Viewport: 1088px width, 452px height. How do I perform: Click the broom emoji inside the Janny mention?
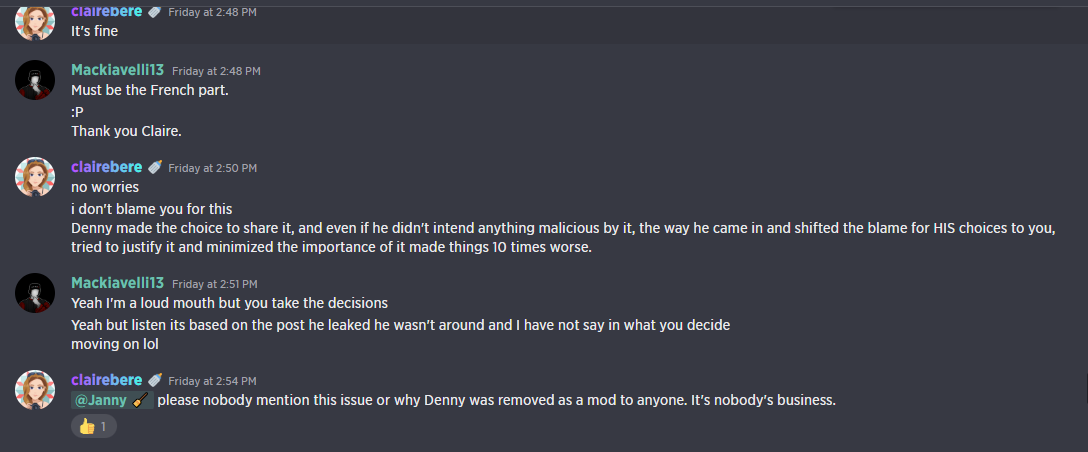pyautogui.click(x=141, y=401)
